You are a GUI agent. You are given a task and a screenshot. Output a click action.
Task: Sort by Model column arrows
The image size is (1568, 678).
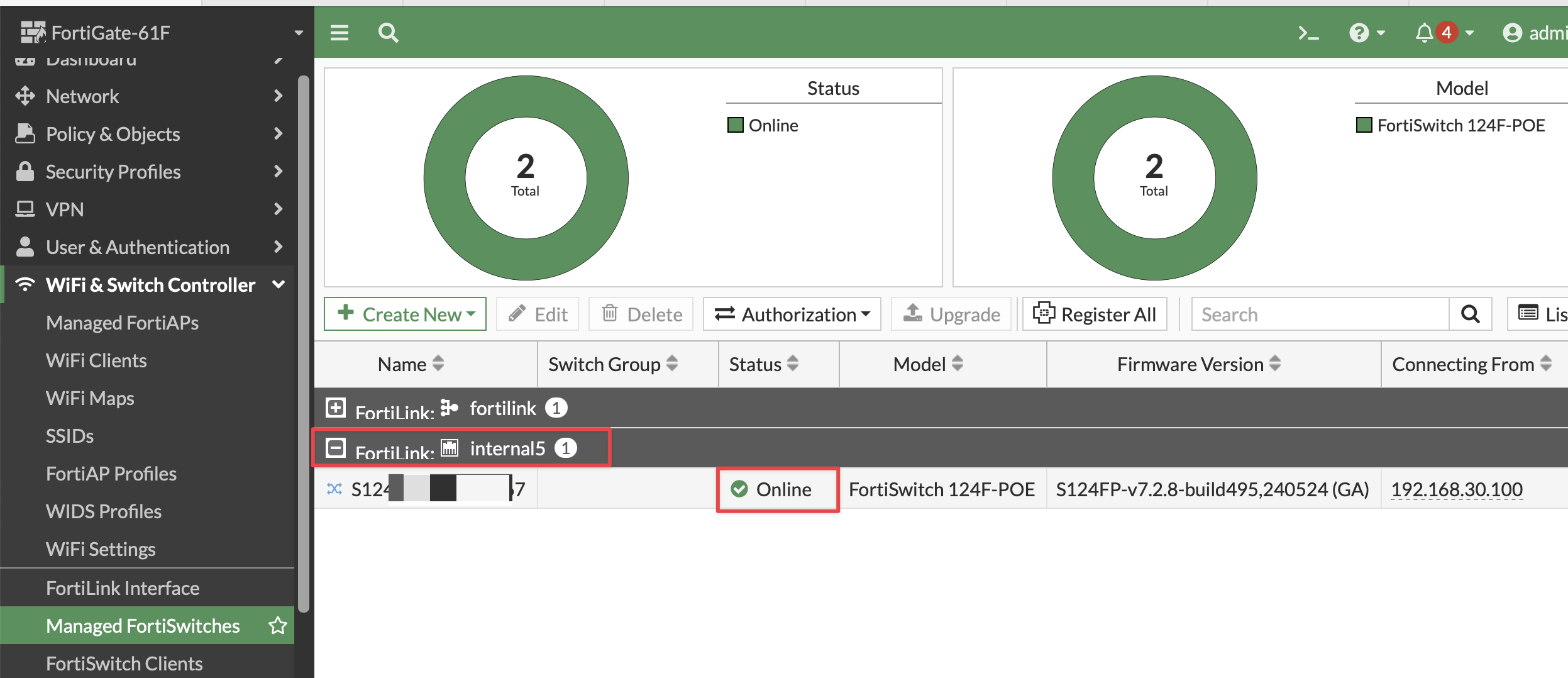tap(958, 364)
